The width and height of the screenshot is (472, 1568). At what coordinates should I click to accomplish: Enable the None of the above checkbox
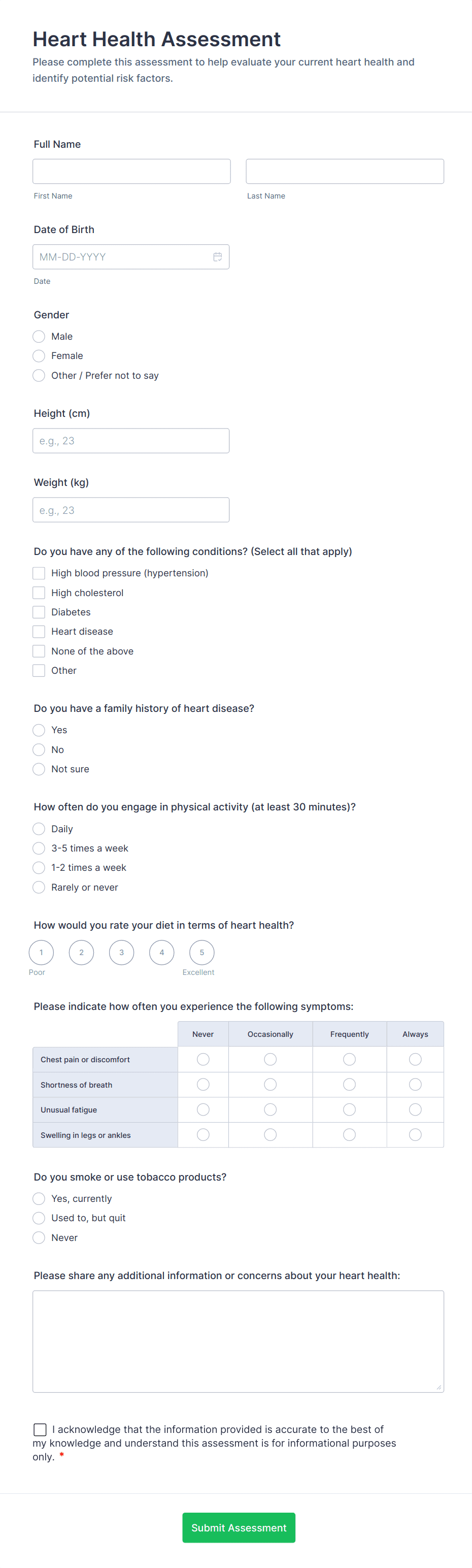[x=39, y=650]
